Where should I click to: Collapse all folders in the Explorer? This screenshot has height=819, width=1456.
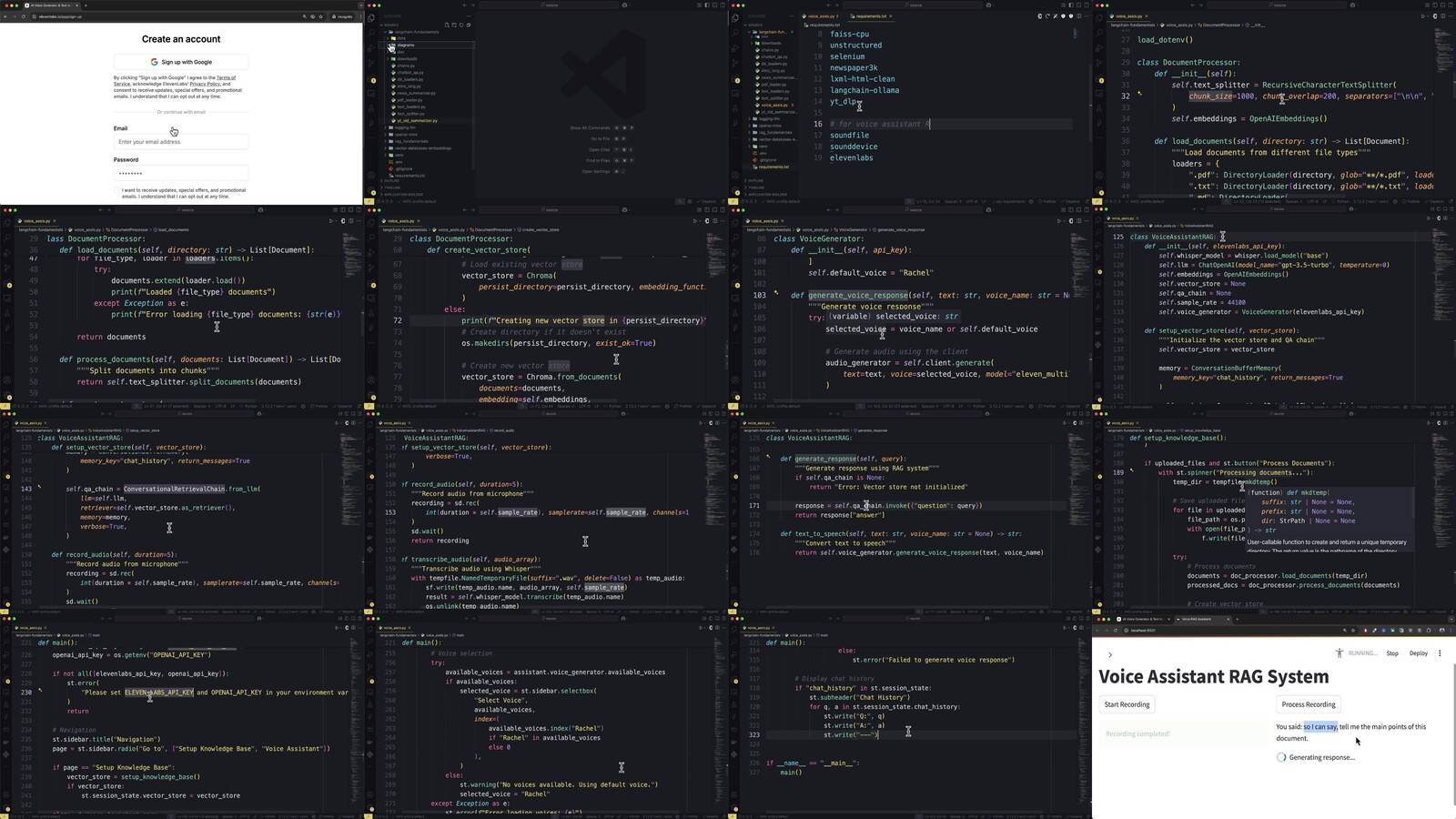tap(470, 25)
